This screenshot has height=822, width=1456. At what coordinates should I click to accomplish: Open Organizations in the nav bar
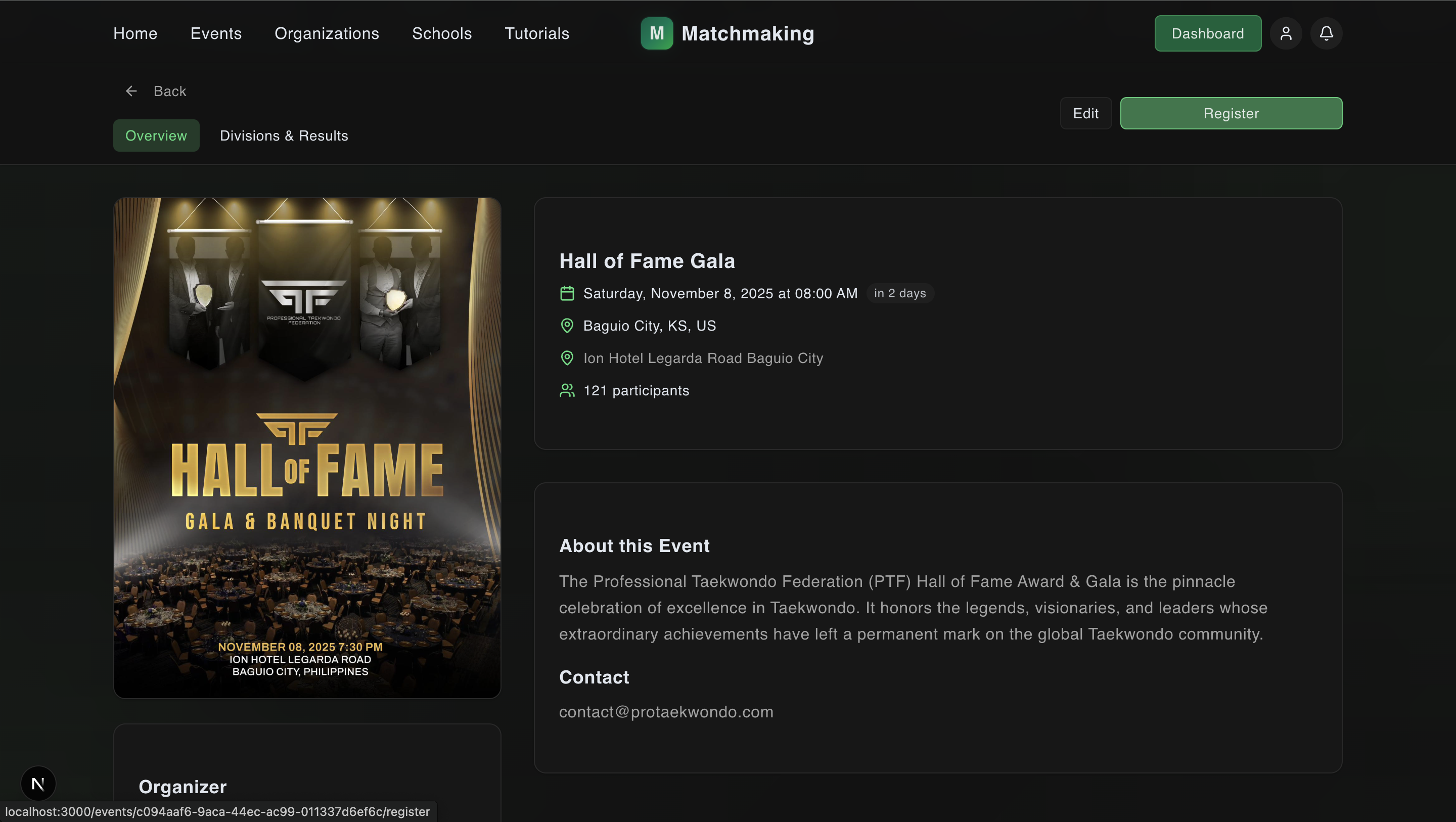pos(327,33)
